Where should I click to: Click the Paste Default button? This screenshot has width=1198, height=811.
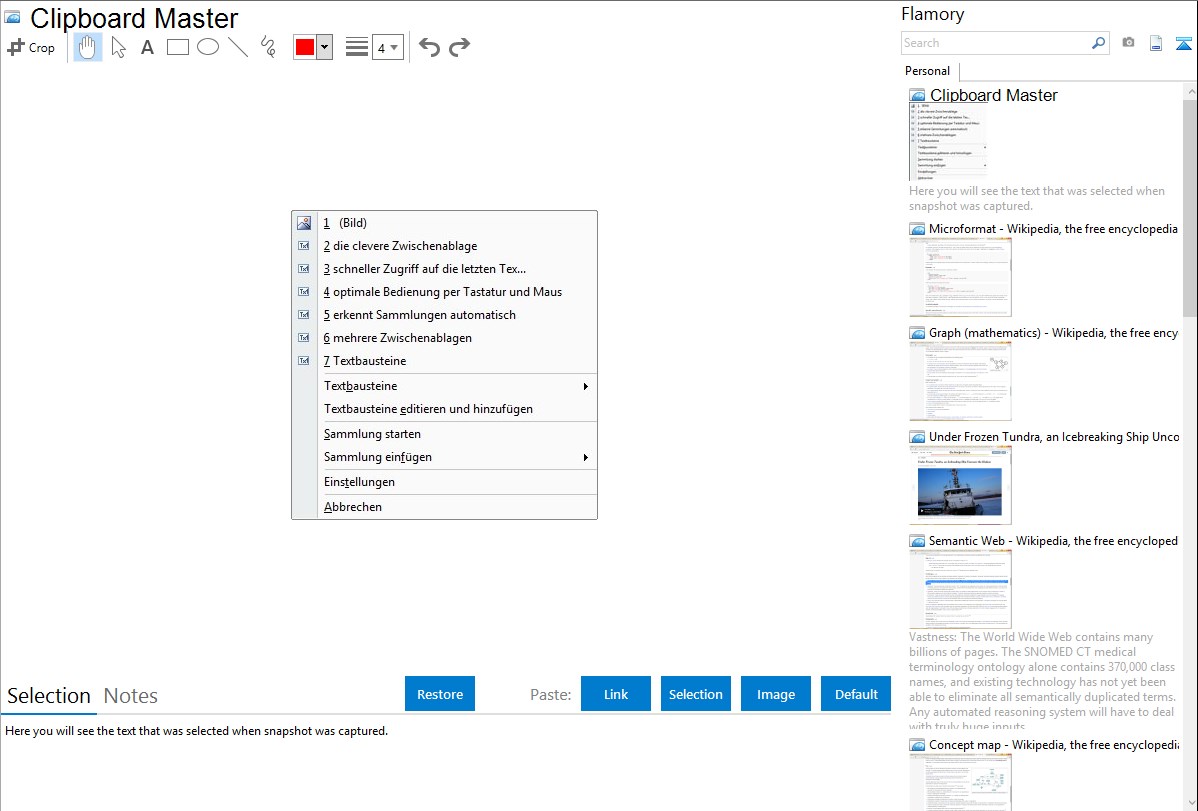click(x=856, y=694)
